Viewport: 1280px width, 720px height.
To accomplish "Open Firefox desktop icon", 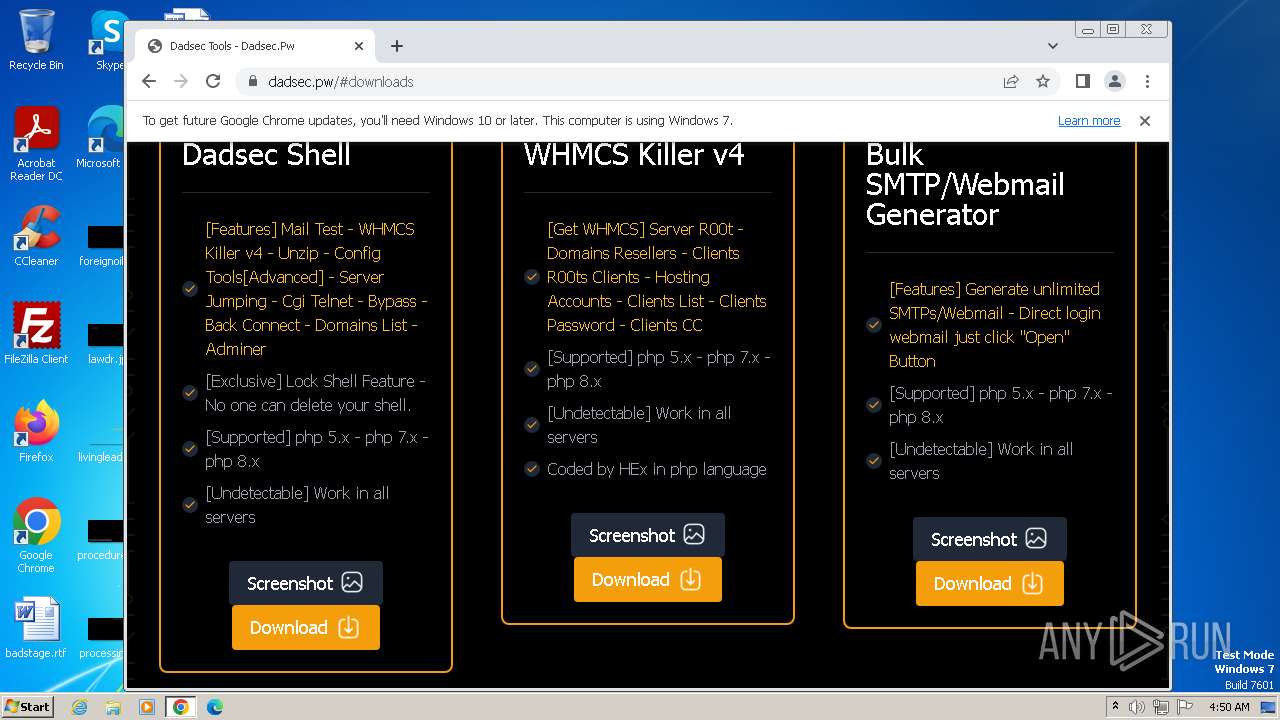I will click(x=36, y=432).
